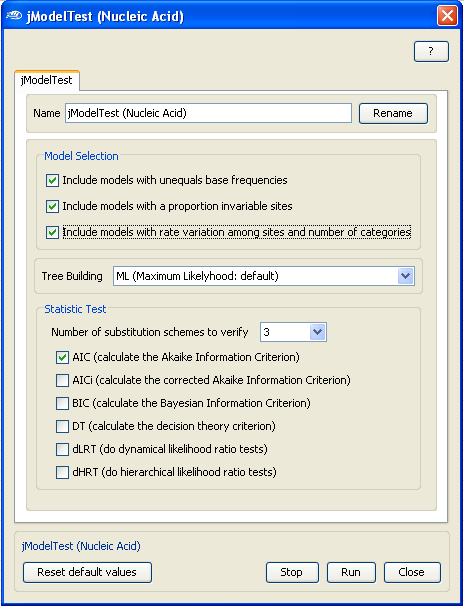Enable the AICi corrected Akaike checkbox
This screenshot has width=464, height=606.
pos(62,380)
